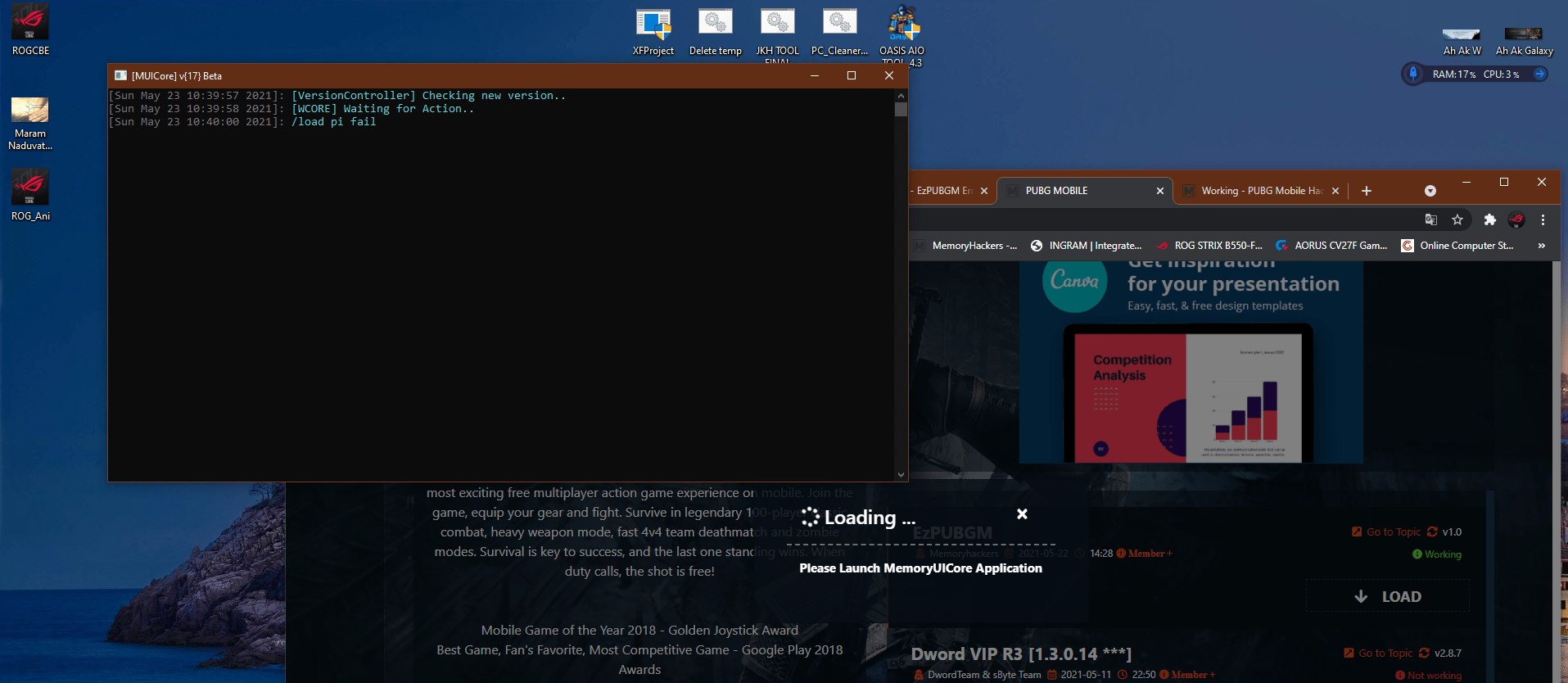Open the Ah Ak Galaxy desktop image
This screenshot has height=683, width=1568.
point(1524,42)
